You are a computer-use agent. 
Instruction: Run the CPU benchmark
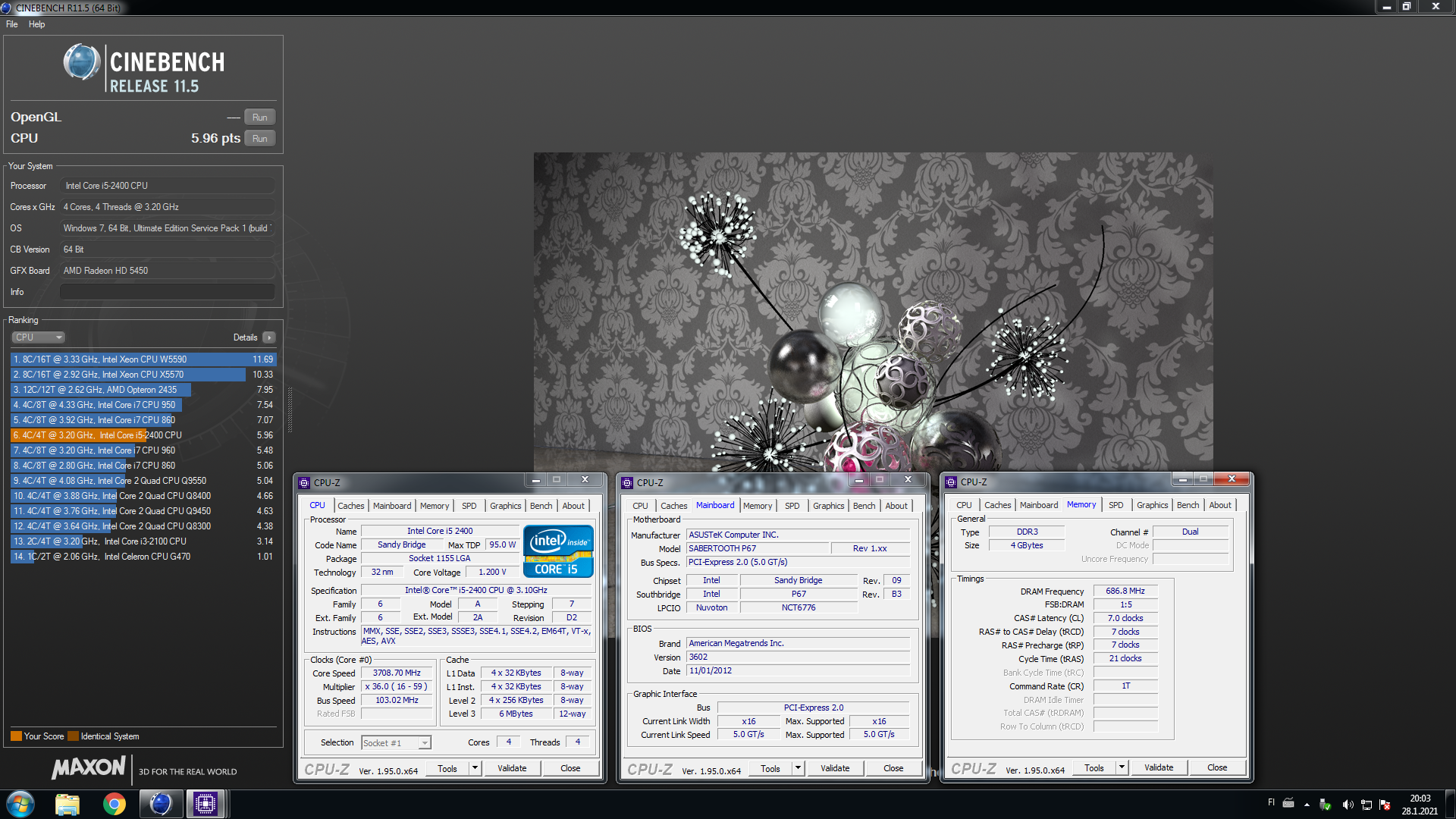coord(260,139)
